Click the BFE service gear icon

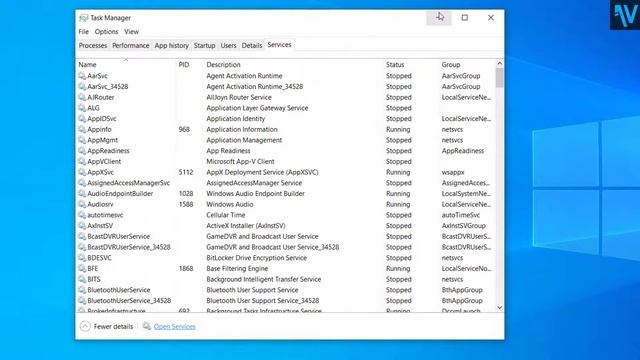(82, 268)
